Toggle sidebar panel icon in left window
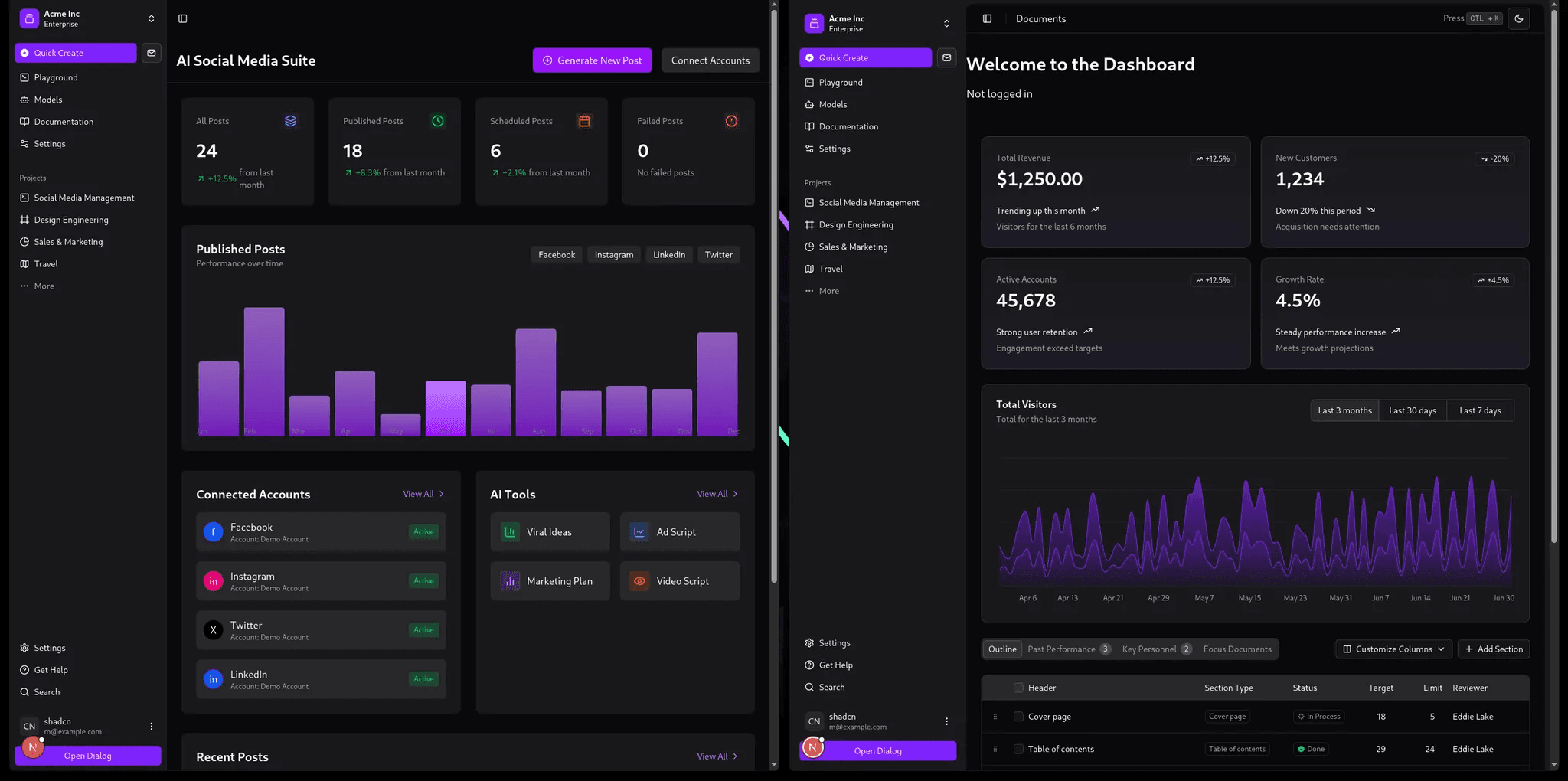1568x781 pixels. pos(182,18)
